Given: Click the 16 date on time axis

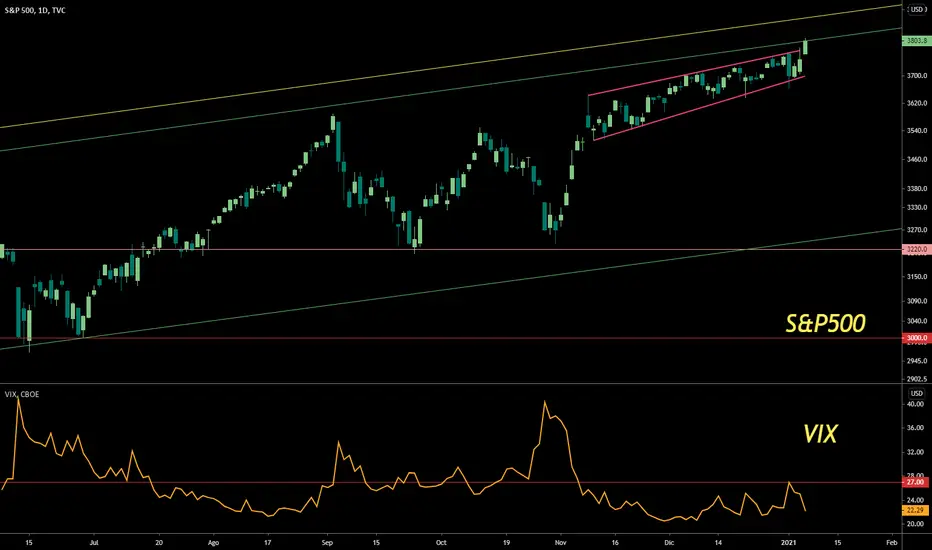Looking at the screenshot, I should (x=615, y=542).
